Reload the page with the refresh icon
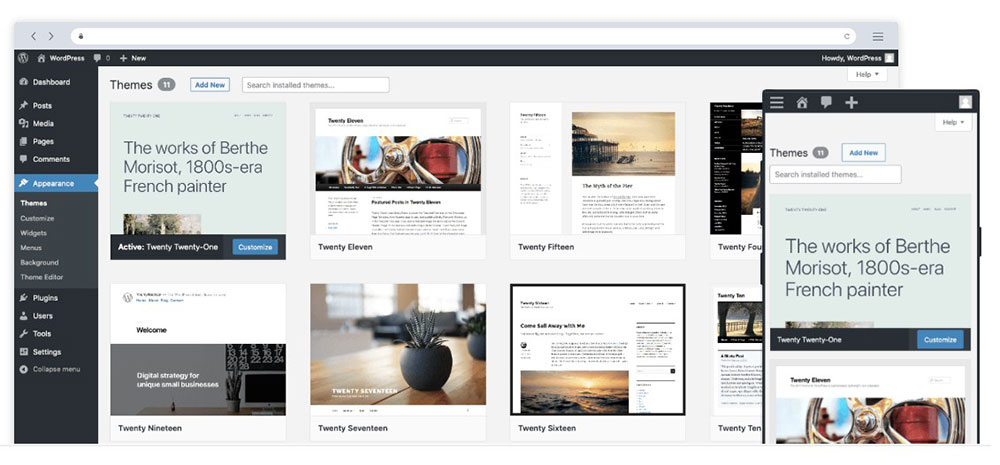Screen dimensions: 1000x465 pyautogui.click(x=847, y=36)
